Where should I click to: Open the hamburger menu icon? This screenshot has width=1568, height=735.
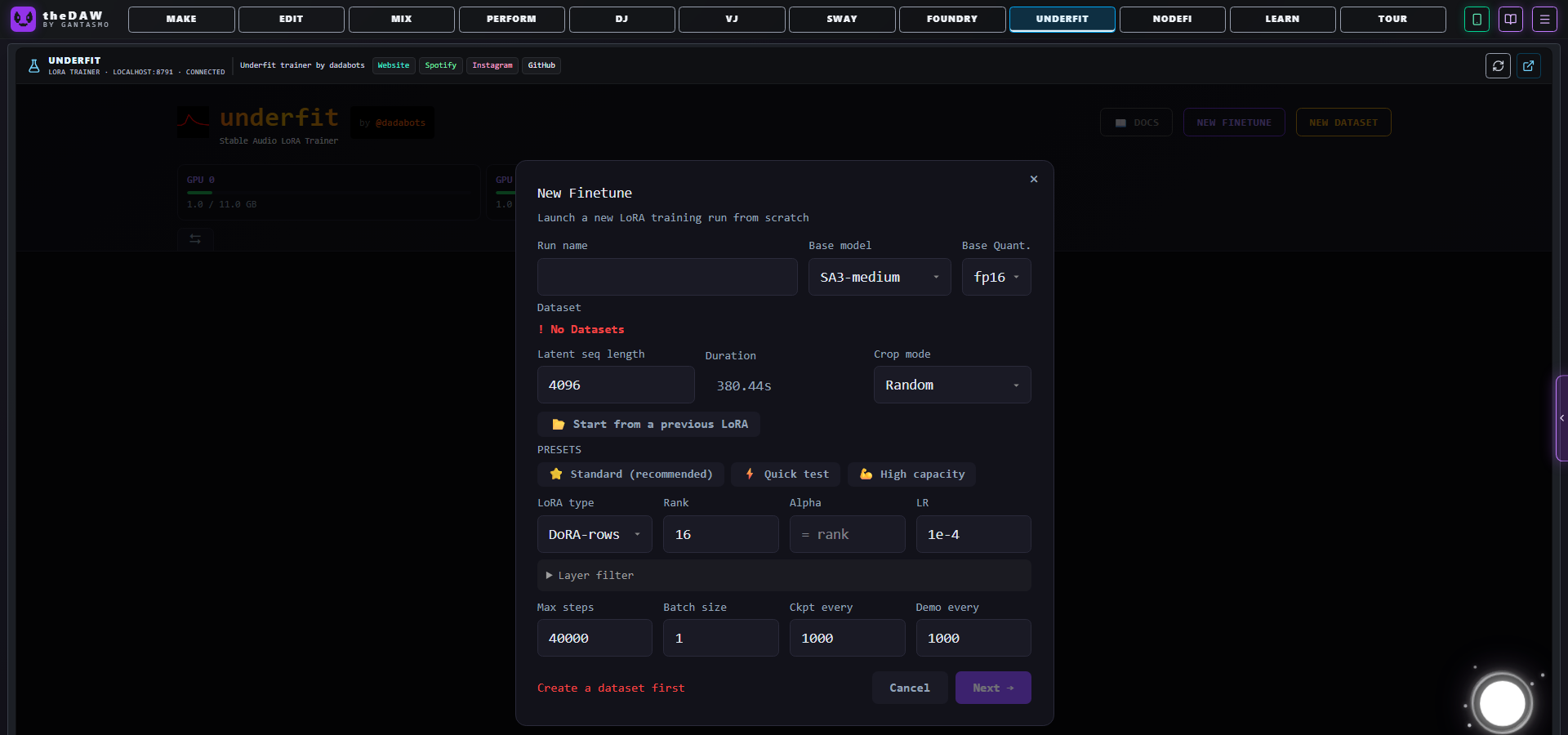1544,19
